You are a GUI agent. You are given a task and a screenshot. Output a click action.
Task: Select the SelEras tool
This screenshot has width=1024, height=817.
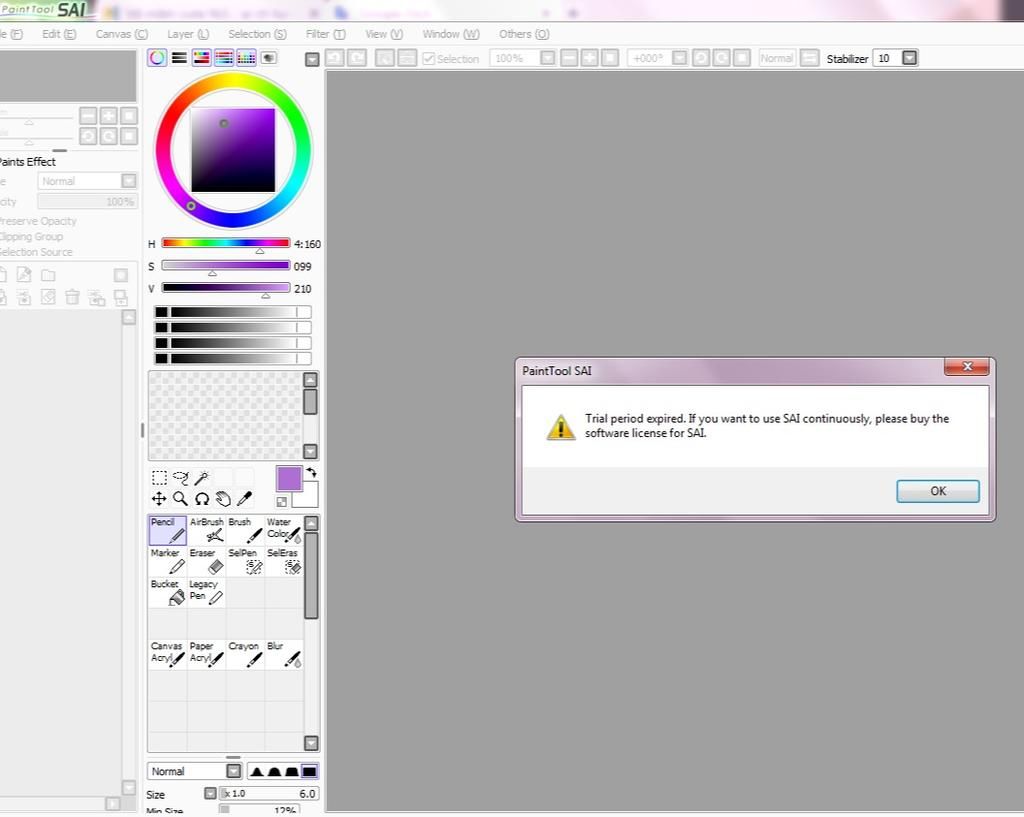[x=283, y=561]
